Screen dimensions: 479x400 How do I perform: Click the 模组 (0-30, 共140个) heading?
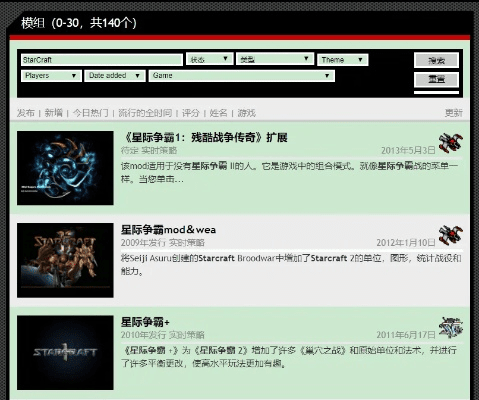pyautogui.click(x=79, y=23)
